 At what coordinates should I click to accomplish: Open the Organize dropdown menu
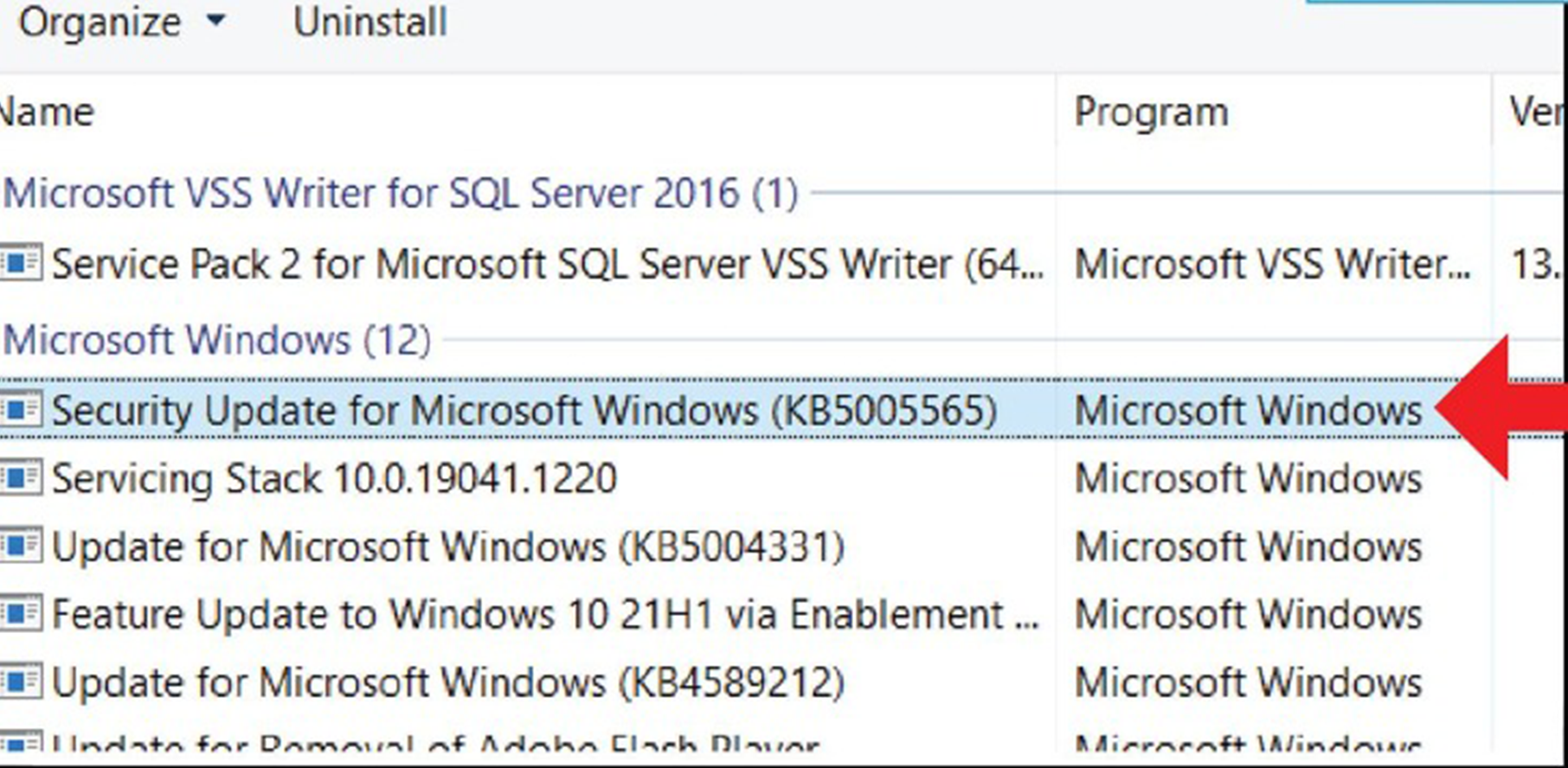(121, 22)
